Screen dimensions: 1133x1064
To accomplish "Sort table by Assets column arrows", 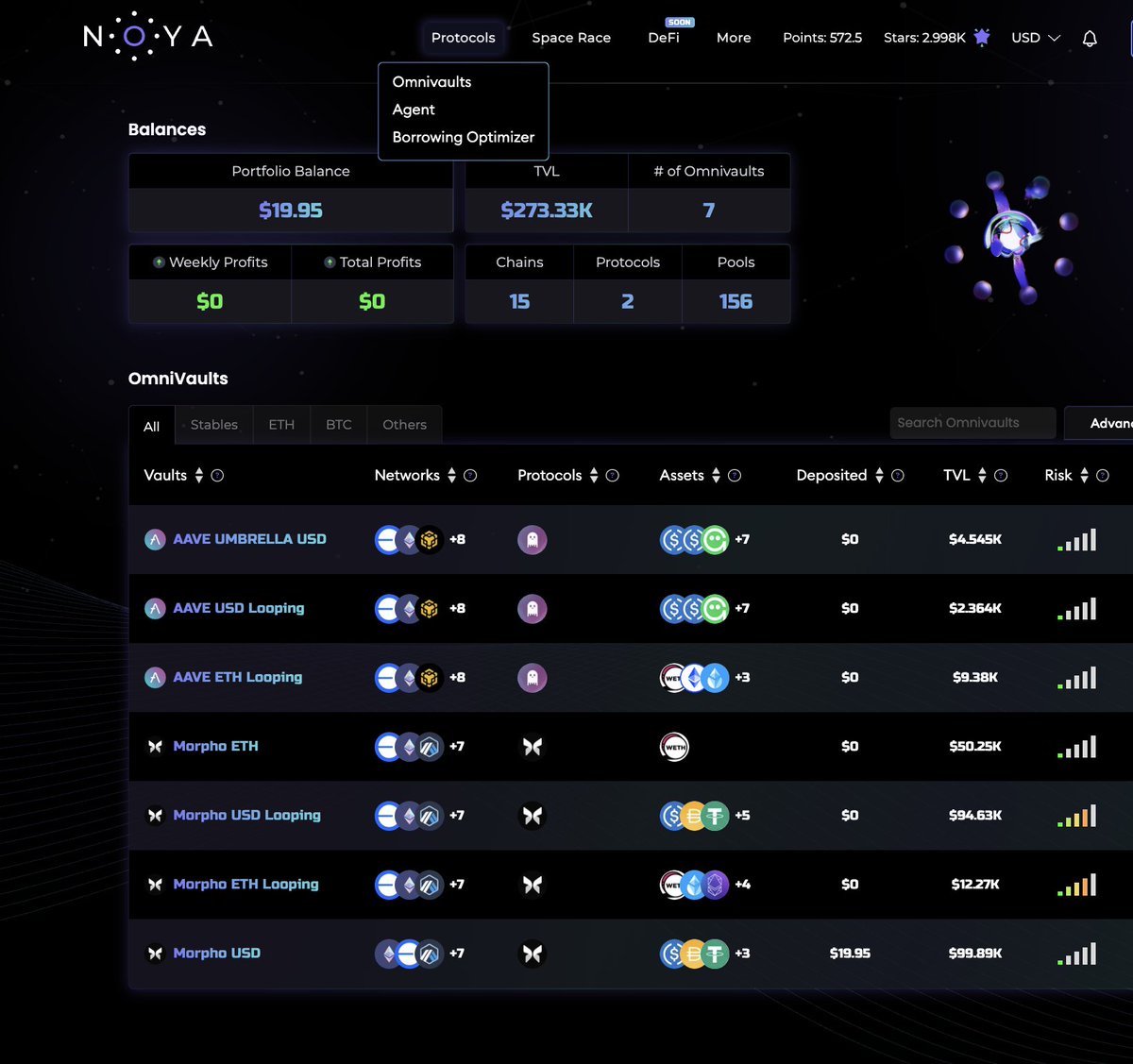I will tap(716, 476).
